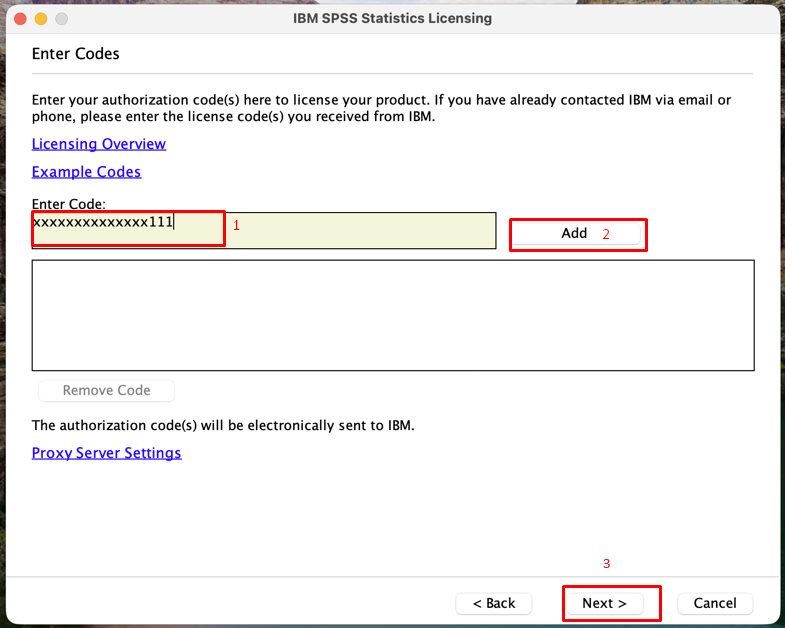Click the red annotation number 3 above Next
Image resolution: width=785 pixels, height=628 pixels.
[606, 564]
